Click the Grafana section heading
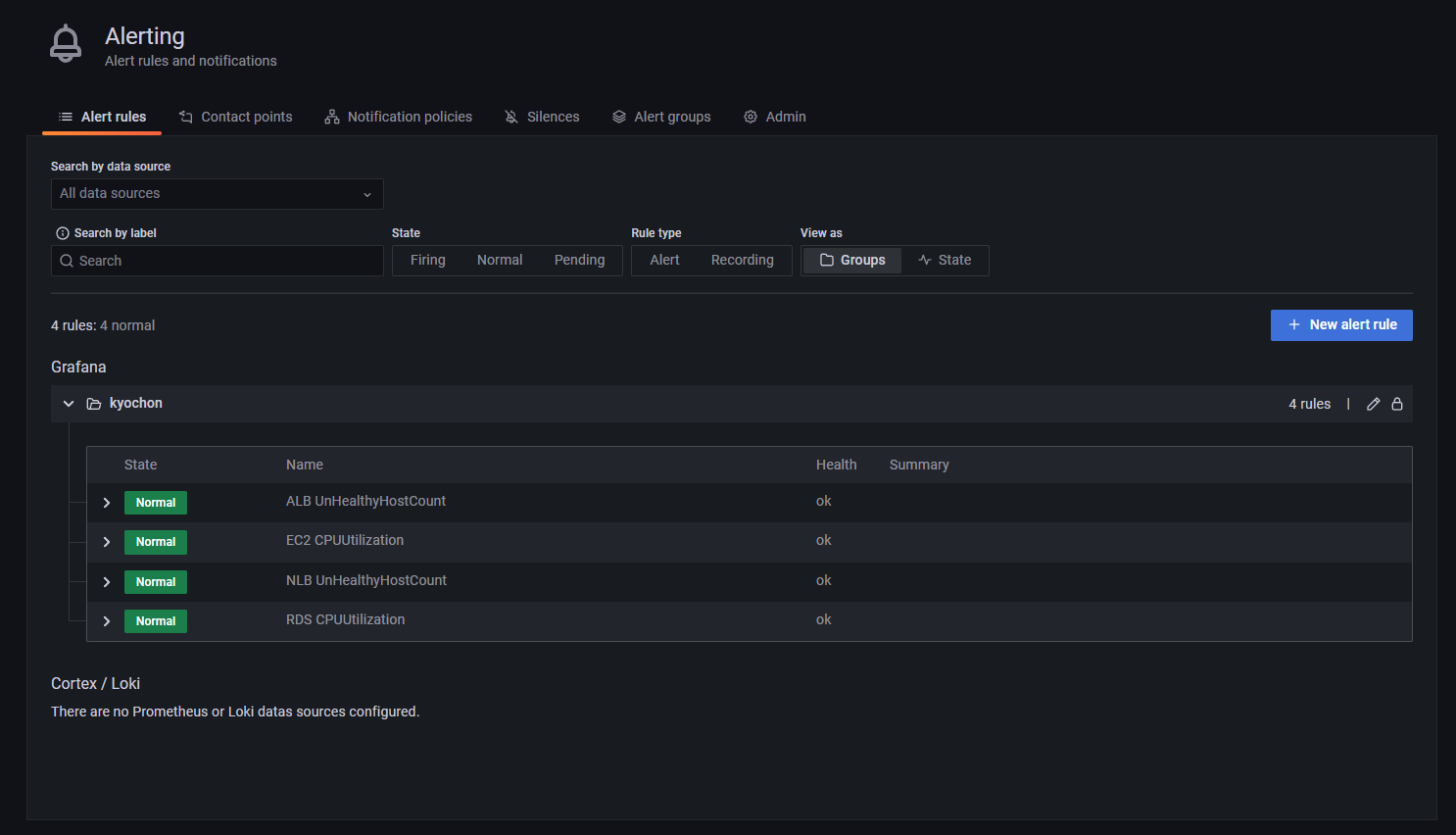Image resolution: width=1456 pixels, height=835 pixels. [x=78, y=367]
